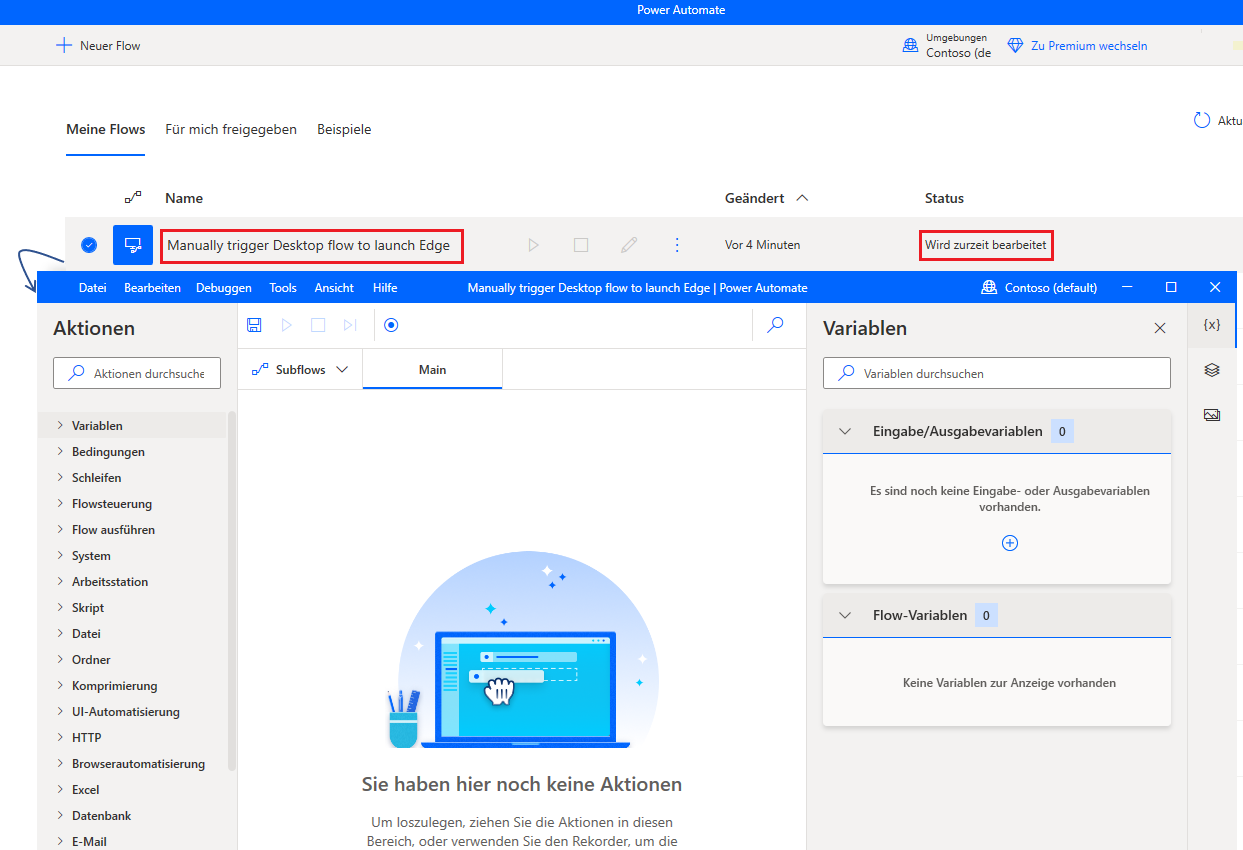The image size is (1243, 850).
Task: Focus the Variablen durchsuchen search field
Action: [997, 373]
